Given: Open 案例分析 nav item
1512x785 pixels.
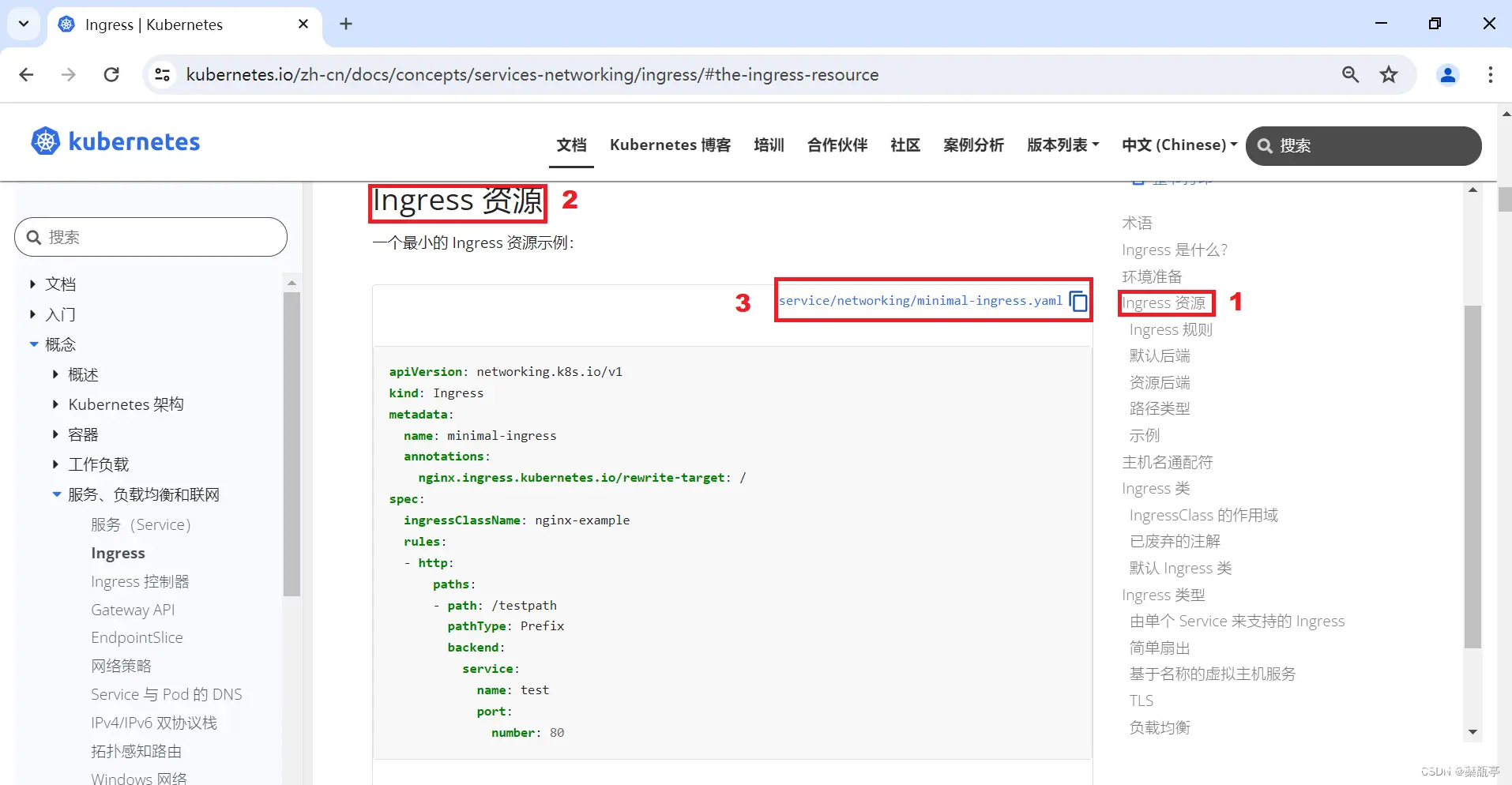Looking at the screenshot, I should (x=973, y=145).
